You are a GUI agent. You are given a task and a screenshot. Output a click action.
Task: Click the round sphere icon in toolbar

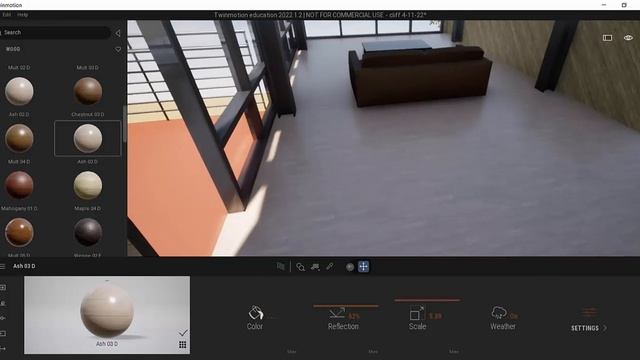tap(350, 267)
